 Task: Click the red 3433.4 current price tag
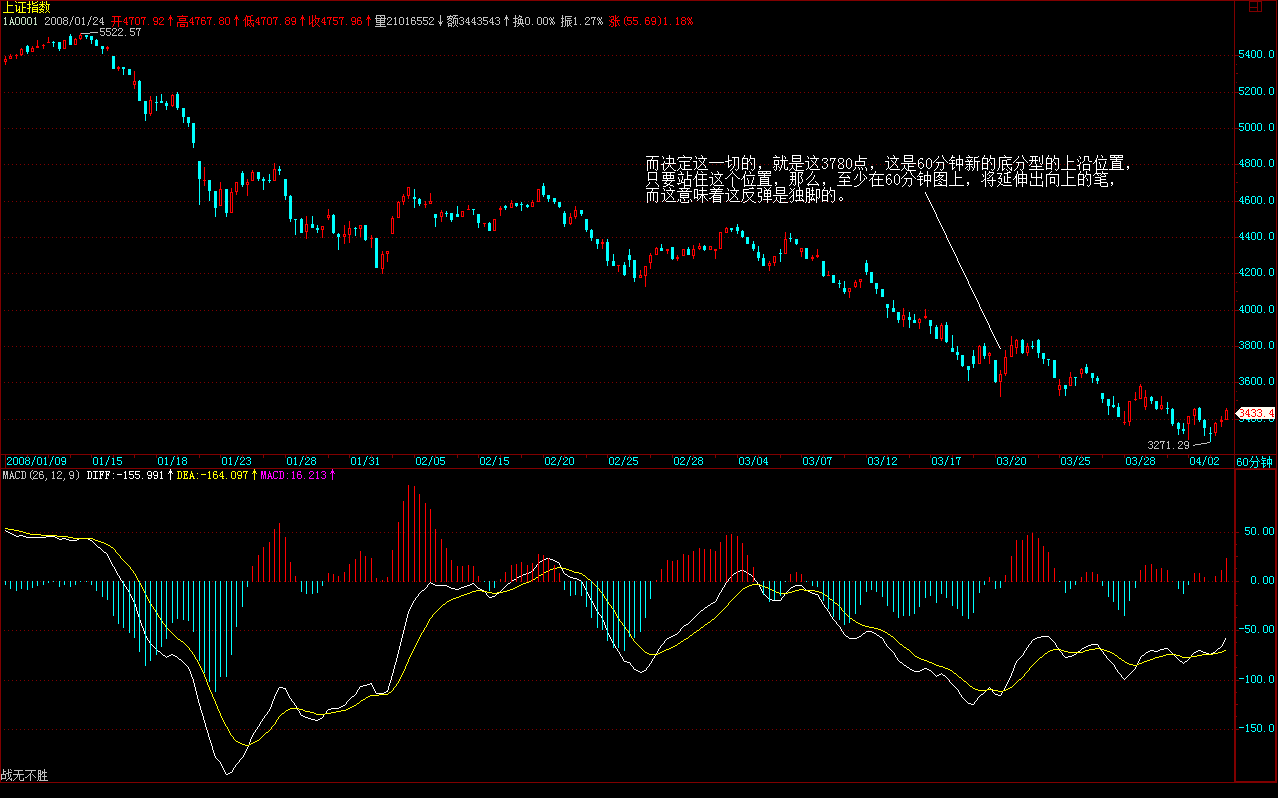1256,413
